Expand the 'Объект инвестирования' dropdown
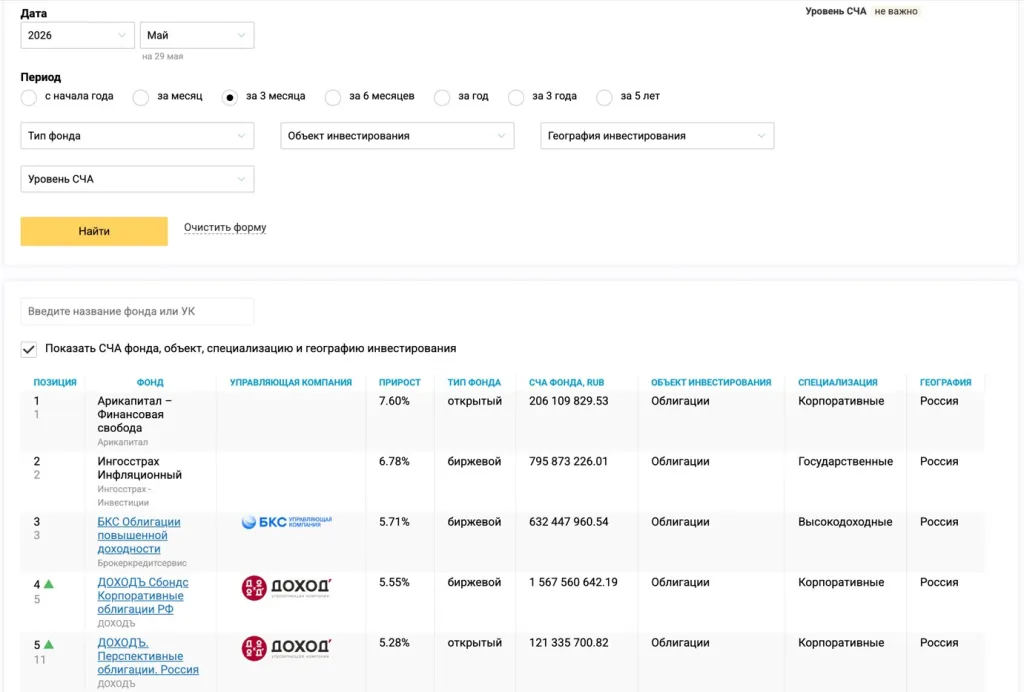This screenshot has width=1024, height=692. (x=397, y=136)
